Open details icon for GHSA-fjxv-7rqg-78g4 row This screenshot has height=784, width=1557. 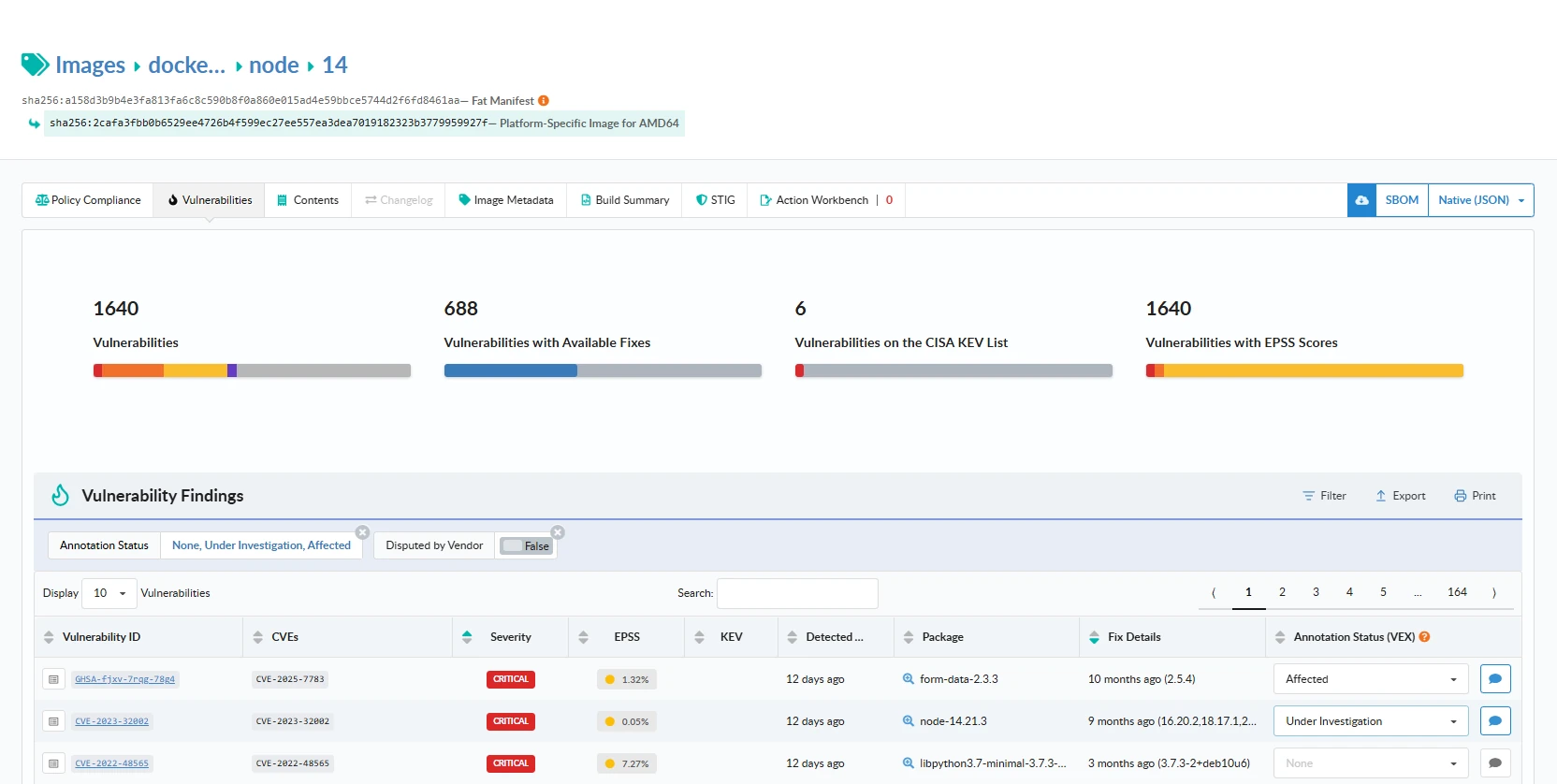click(53, 679)
